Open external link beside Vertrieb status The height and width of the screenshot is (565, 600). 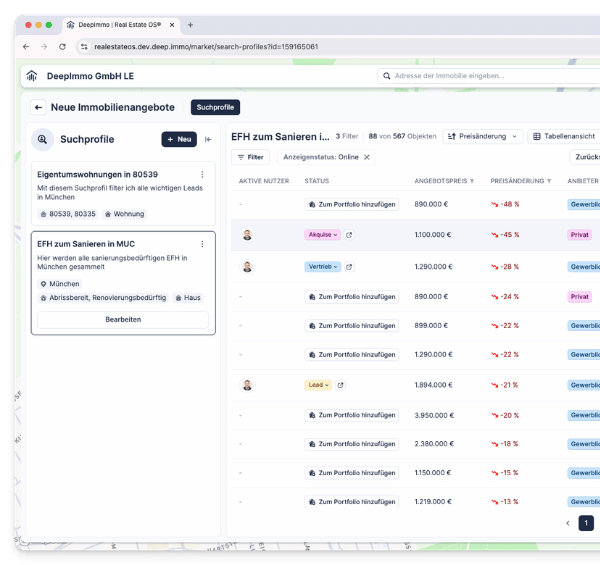pos(349,267)
